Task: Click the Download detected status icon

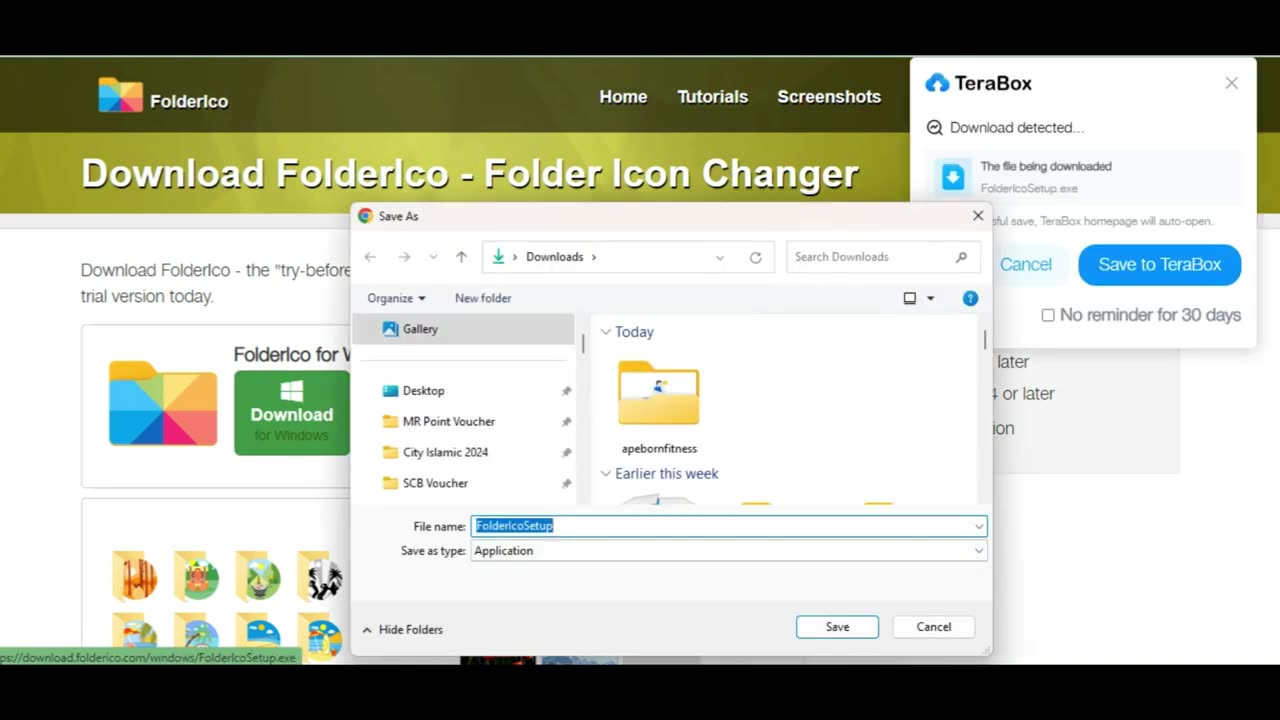Action: (935, 128)
